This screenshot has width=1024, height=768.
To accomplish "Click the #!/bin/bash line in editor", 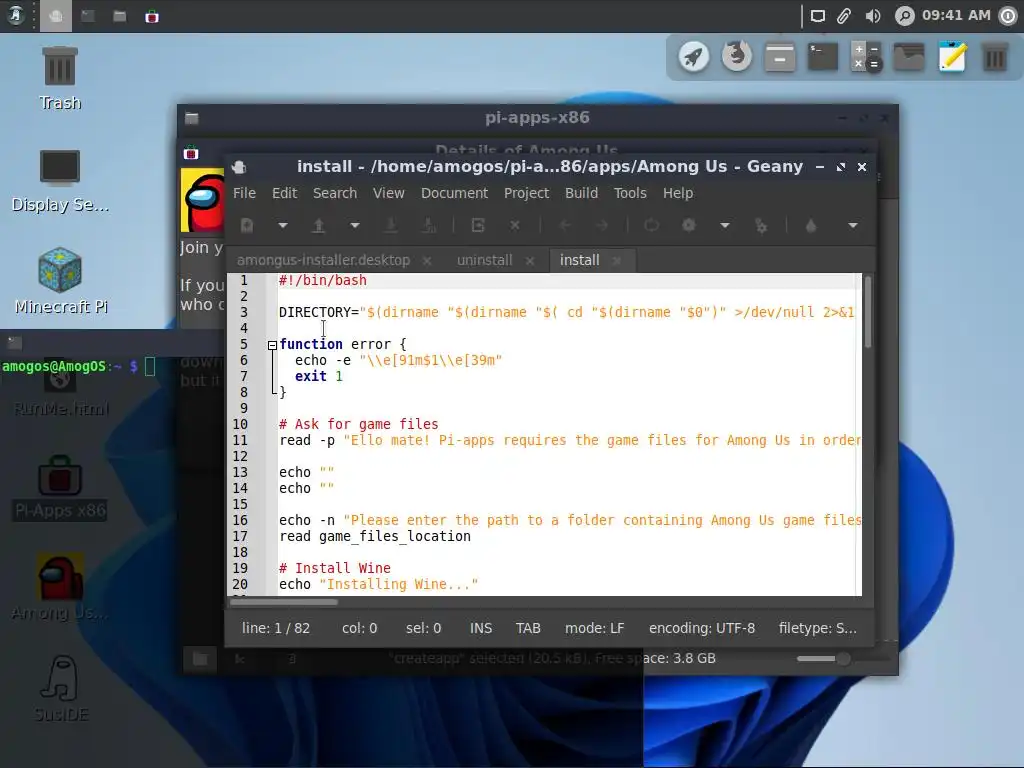I will click(323, 280).
